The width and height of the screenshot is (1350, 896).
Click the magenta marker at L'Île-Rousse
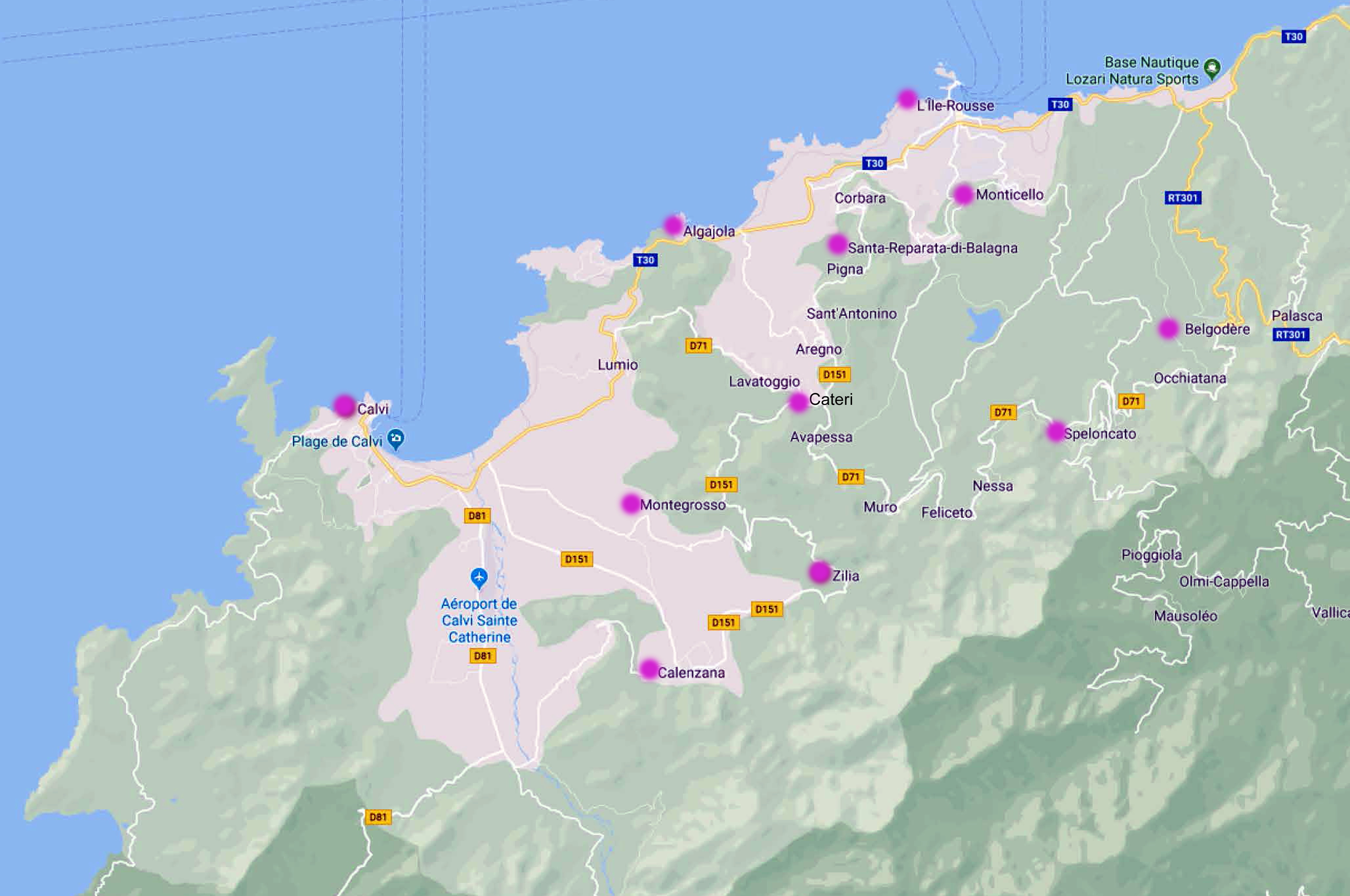(907, 99)
